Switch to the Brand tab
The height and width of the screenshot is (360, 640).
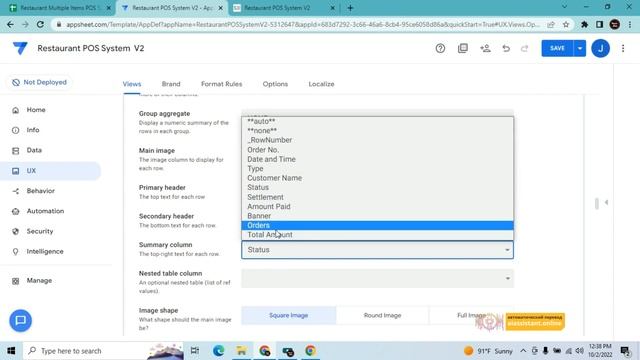pyautogui.click(x=171, y=84)
